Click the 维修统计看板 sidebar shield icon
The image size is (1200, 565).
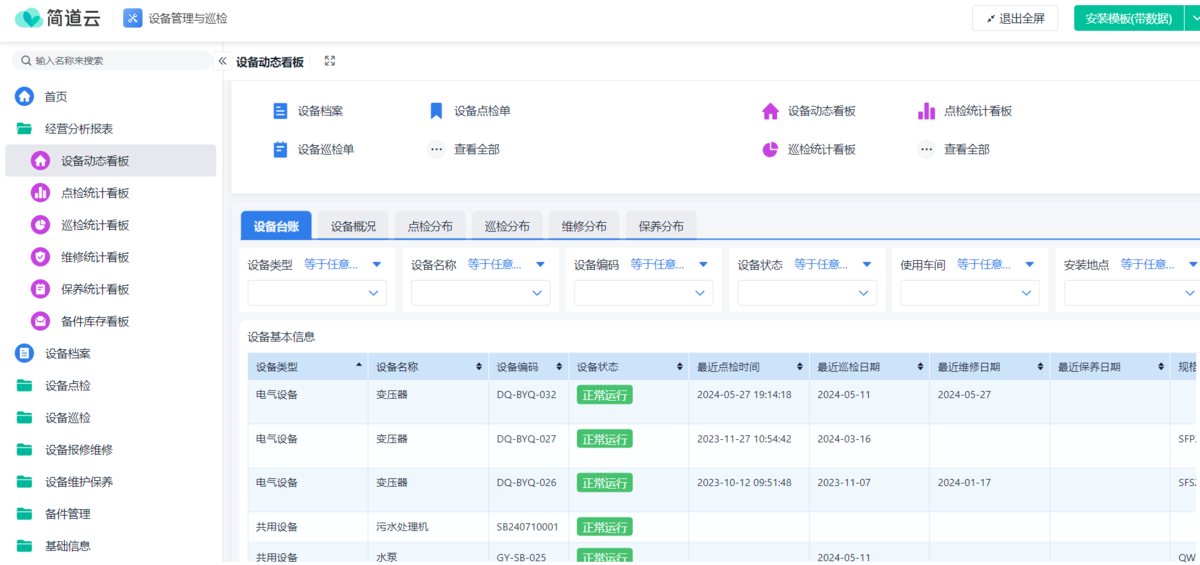(x=40, y=257)
